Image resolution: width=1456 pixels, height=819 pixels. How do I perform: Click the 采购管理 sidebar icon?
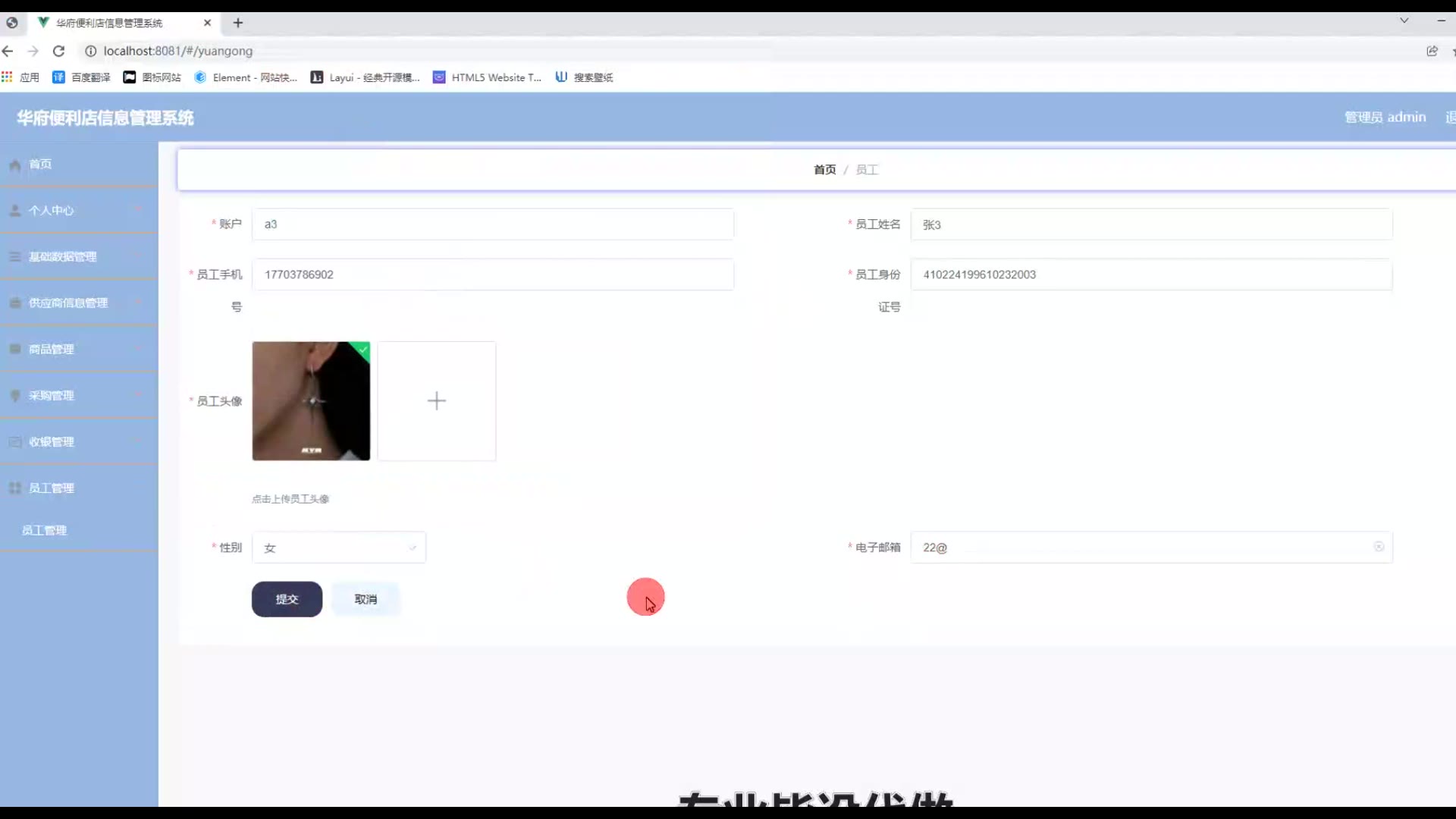click(x=14, y=395)
